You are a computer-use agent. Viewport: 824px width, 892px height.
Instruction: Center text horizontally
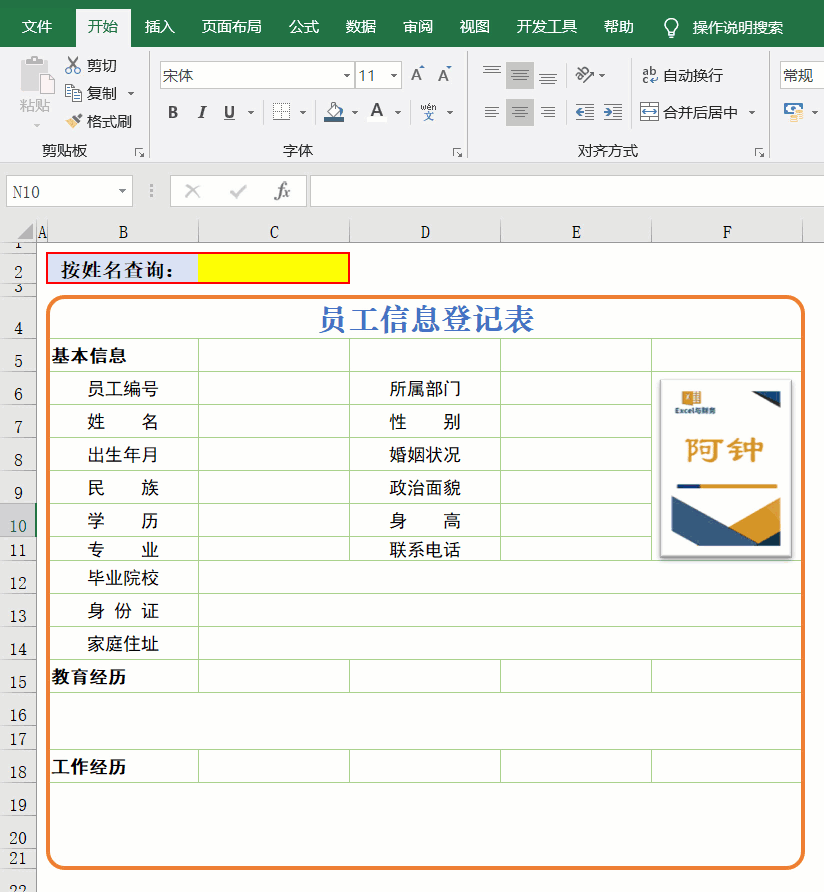(x=520, y=113)
